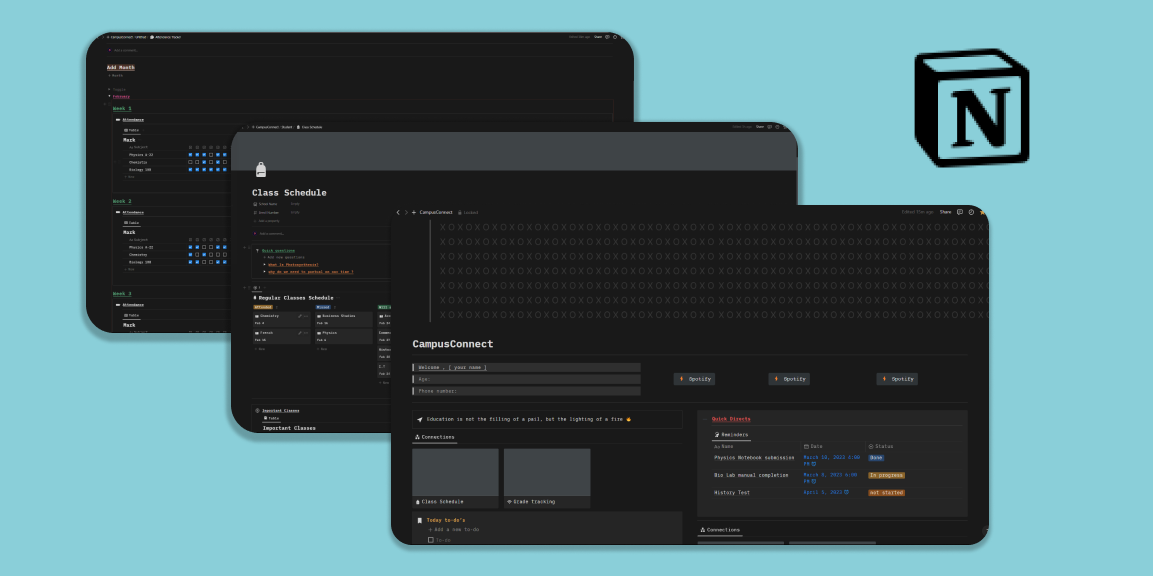Image resolution: width=1153 pixels, height=576 pixels.
Task: Select Connections tab below Reminders table
Action: coord(720,530)
